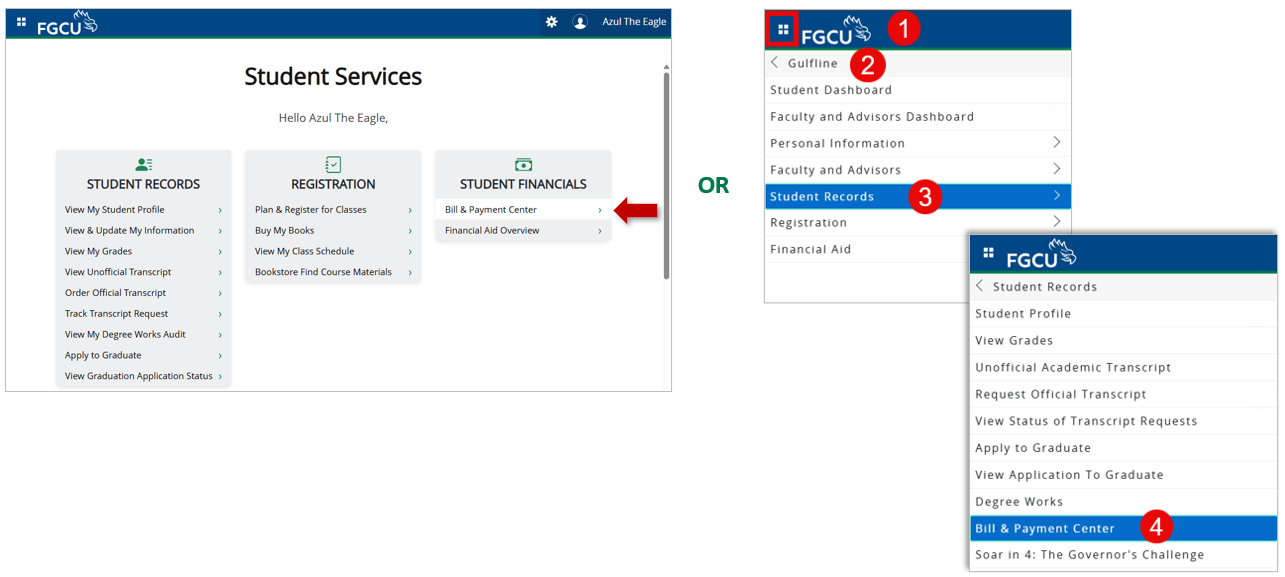This screenshot has width=1285, height=577.
Task: Open Plan & Register for Classes
Action: pyautogui.click(x=333, y=210)
